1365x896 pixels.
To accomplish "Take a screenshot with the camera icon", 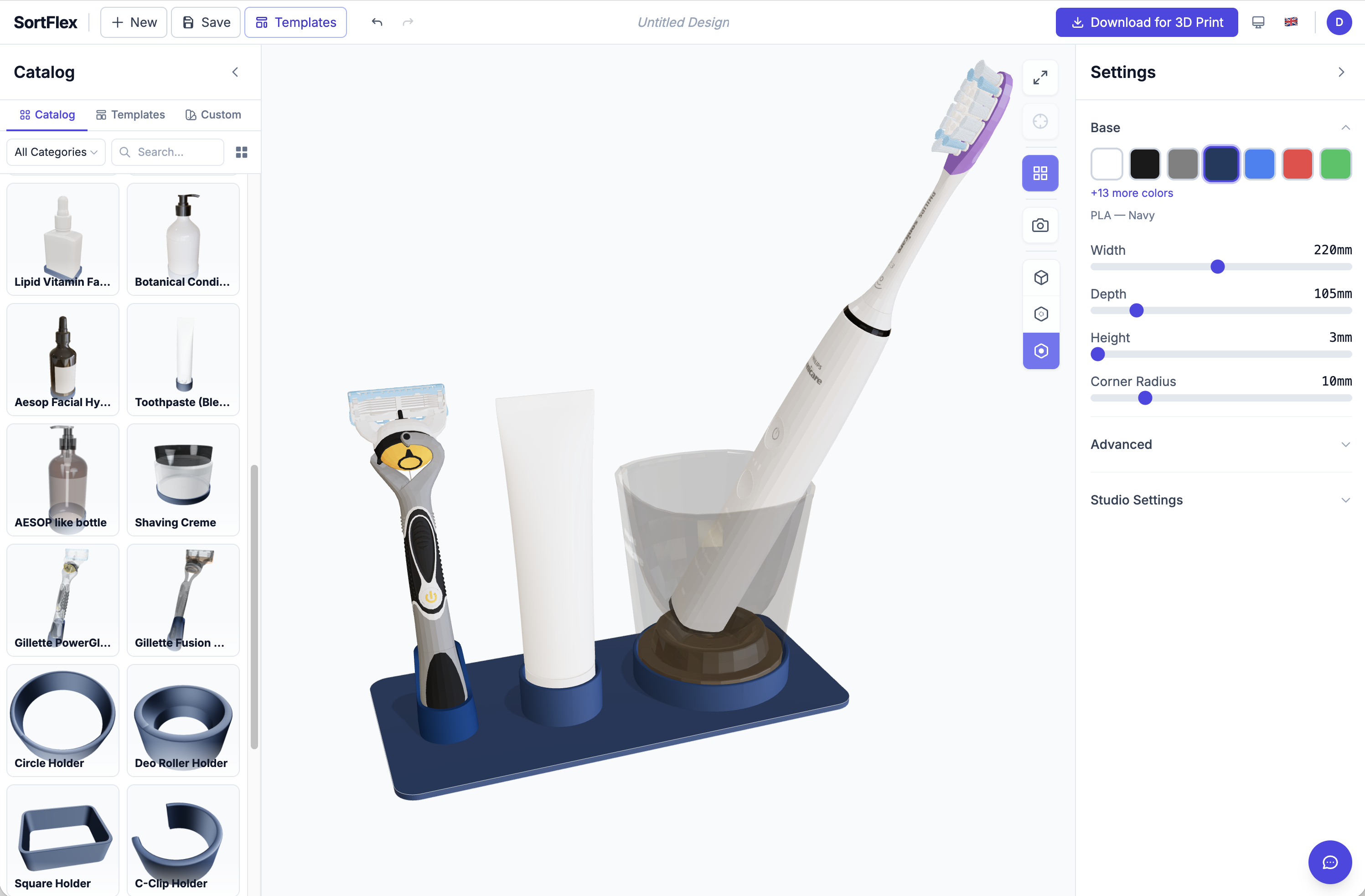I will [x=1040, y=225].
